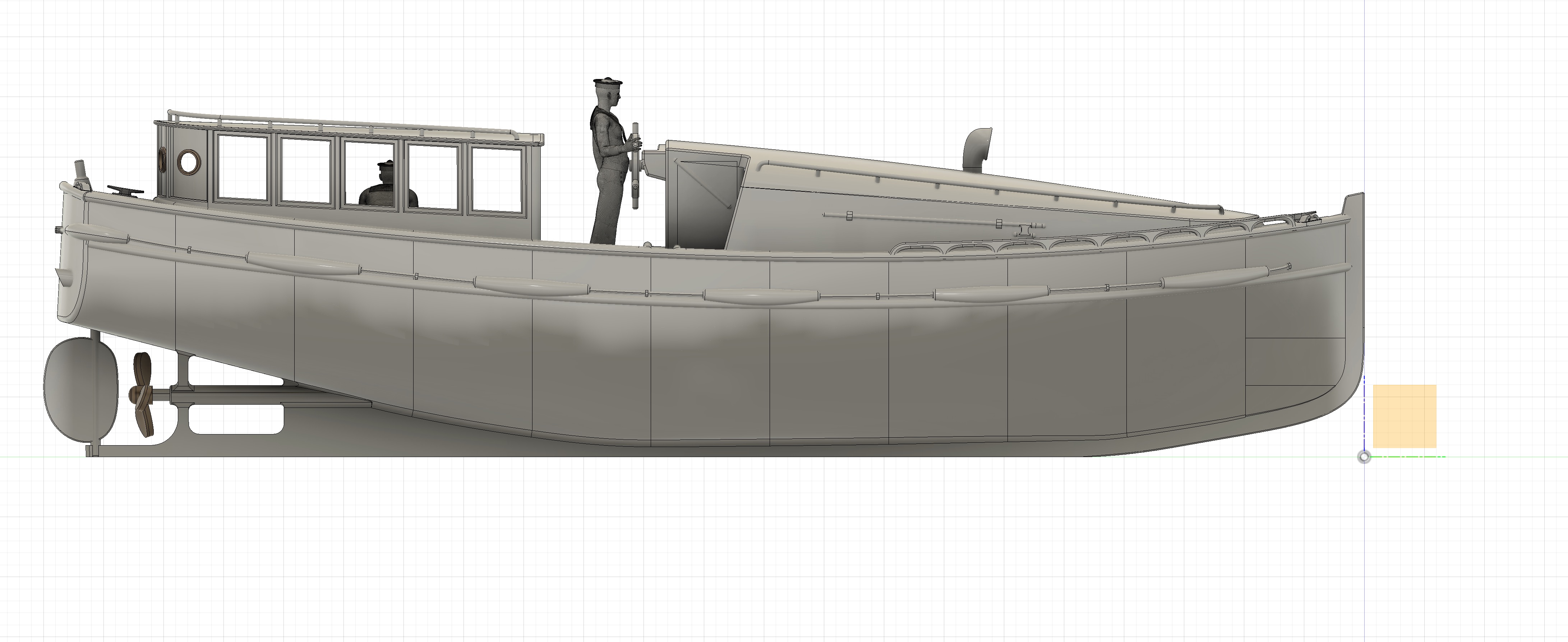Click the cabin window next to the porthole
Image resolution: width=1568 pixels, height=642 pixels.
click(243, 168)
